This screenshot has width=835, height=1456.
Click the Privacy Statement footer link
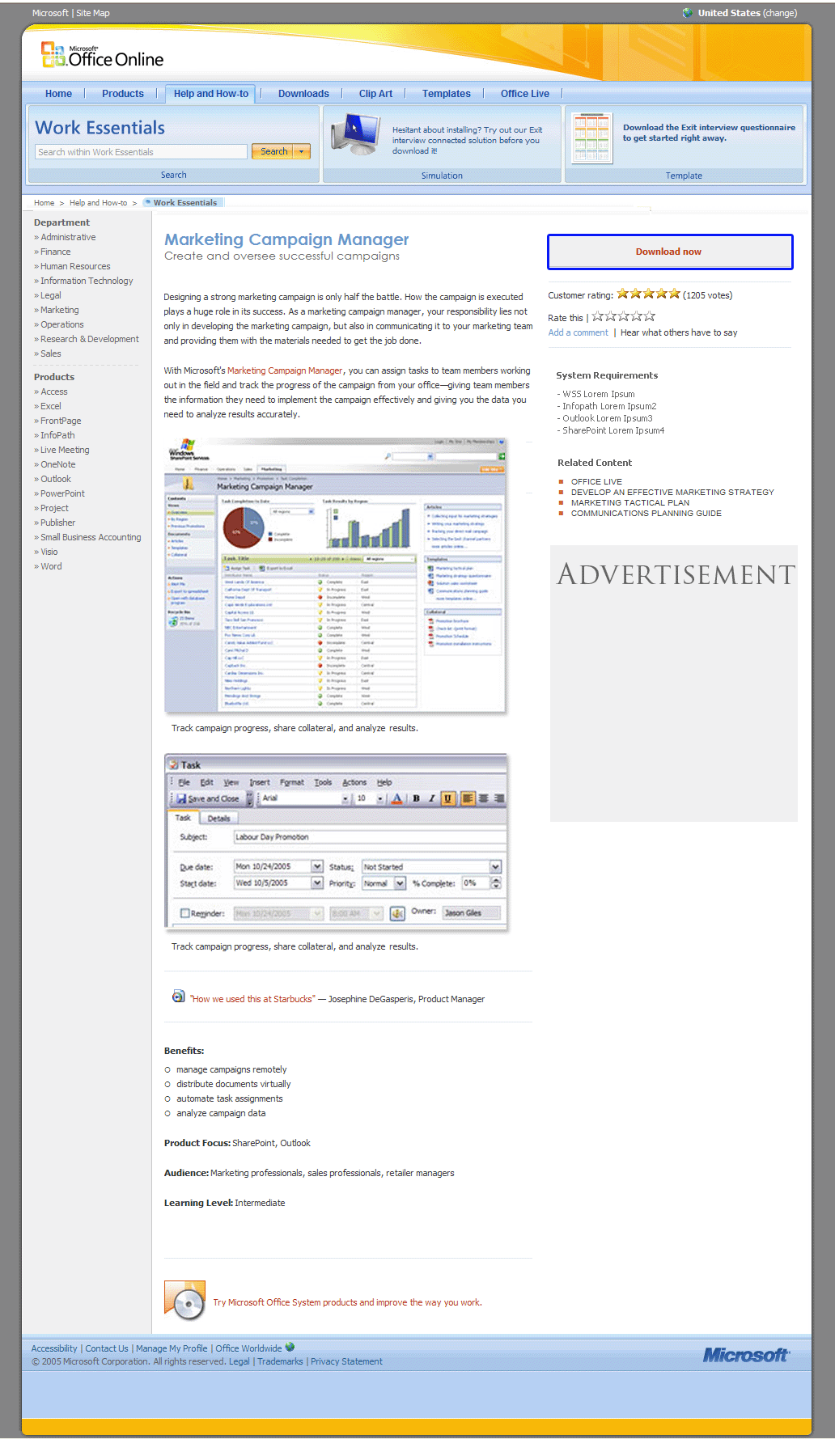pyautogui.click(x=346, y=1361)
